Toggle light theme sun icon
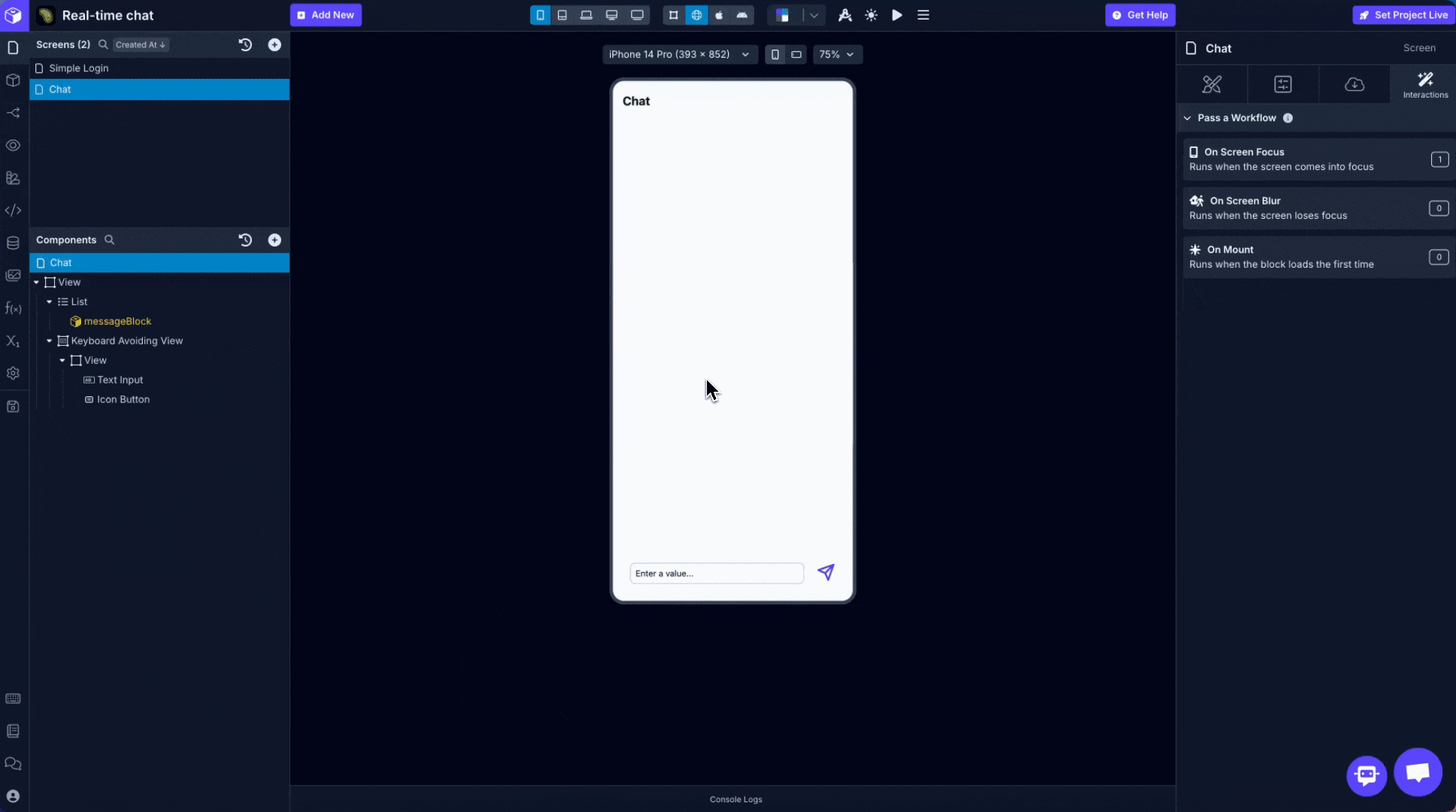 pos(871,15)
